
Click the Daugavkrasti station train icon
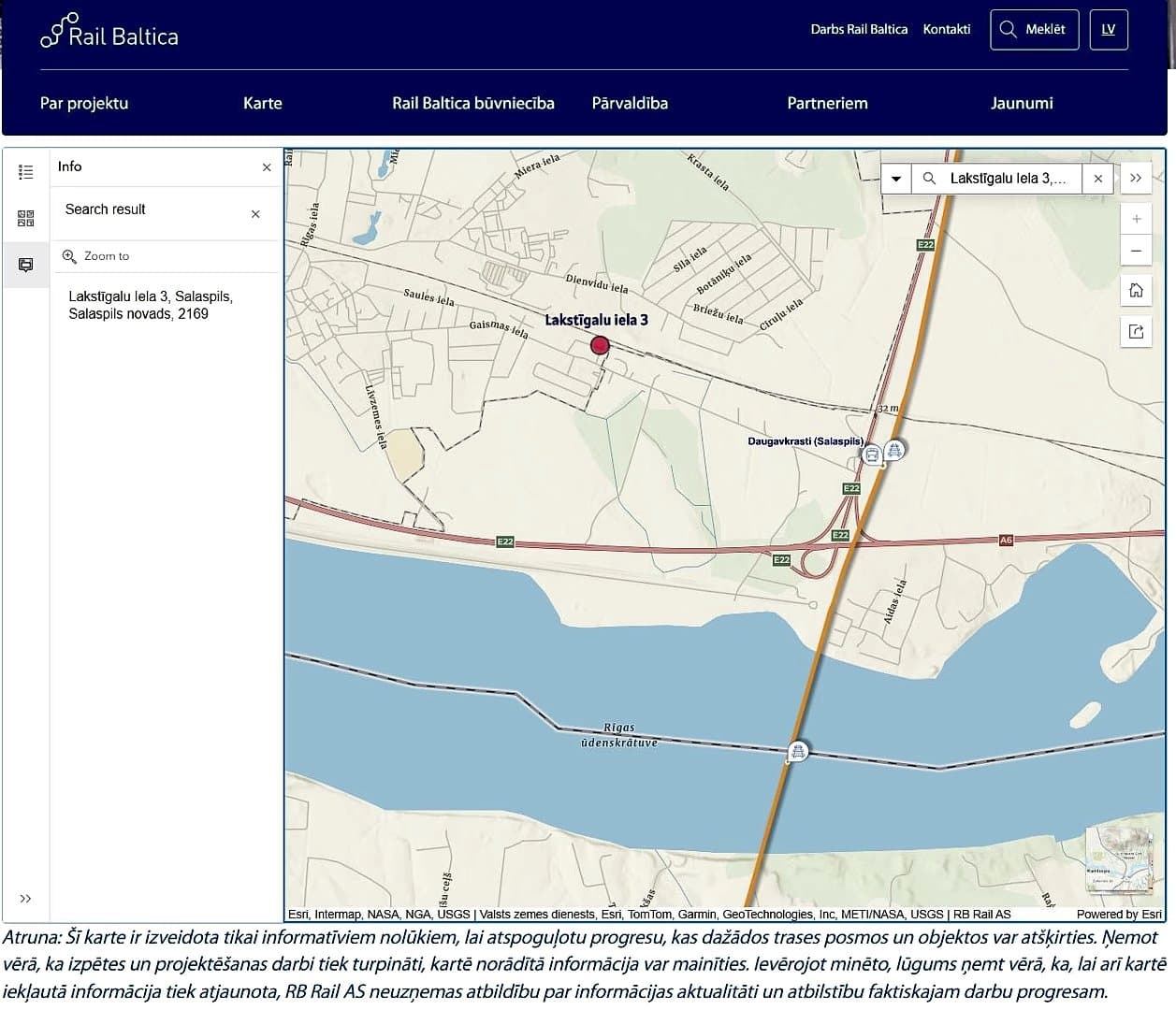coord(873,455)
